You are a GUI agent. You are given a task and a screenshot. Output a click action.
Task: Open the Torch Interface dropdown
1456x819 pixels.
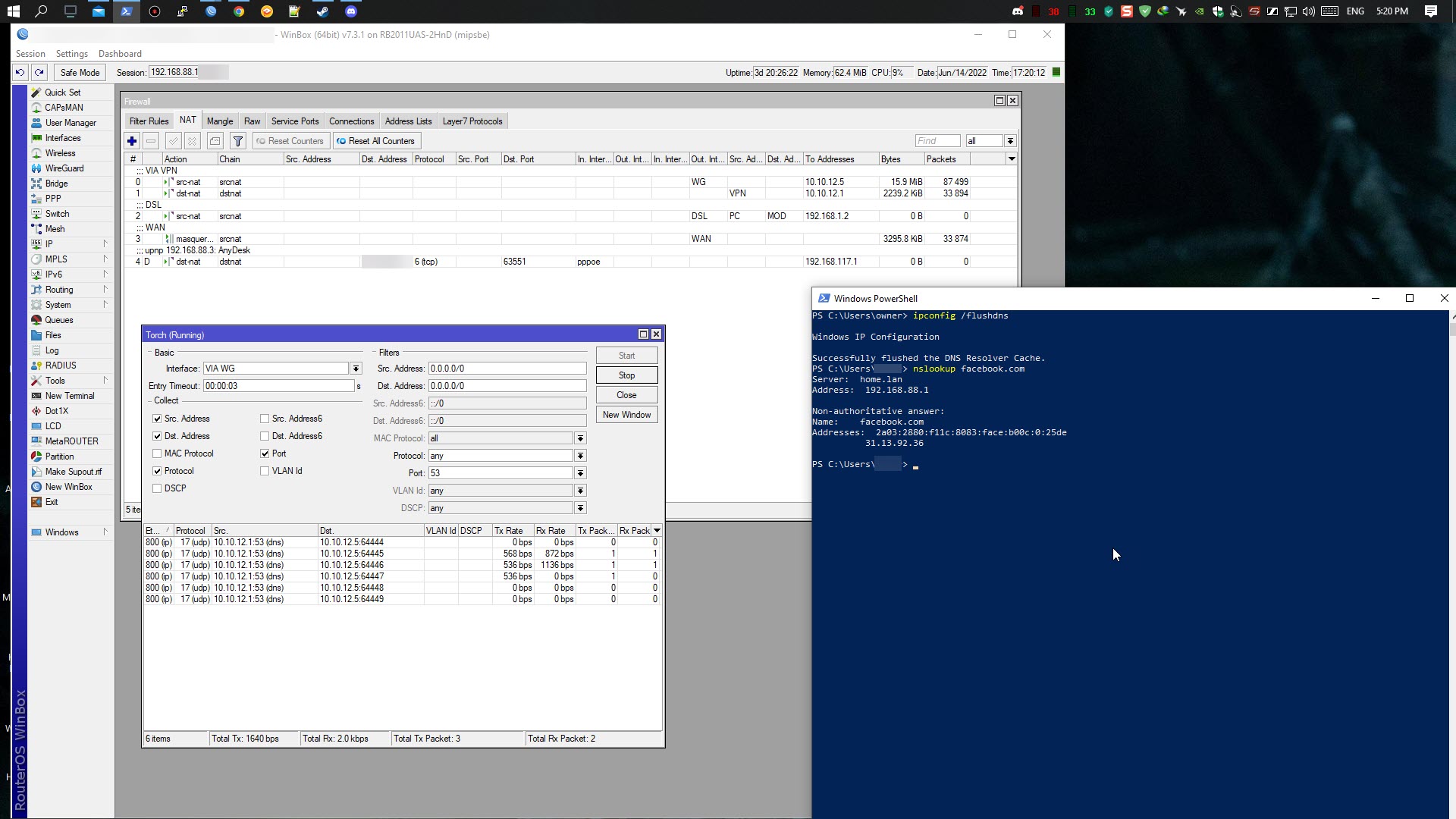pyautogui.click(x=356, y=369)
